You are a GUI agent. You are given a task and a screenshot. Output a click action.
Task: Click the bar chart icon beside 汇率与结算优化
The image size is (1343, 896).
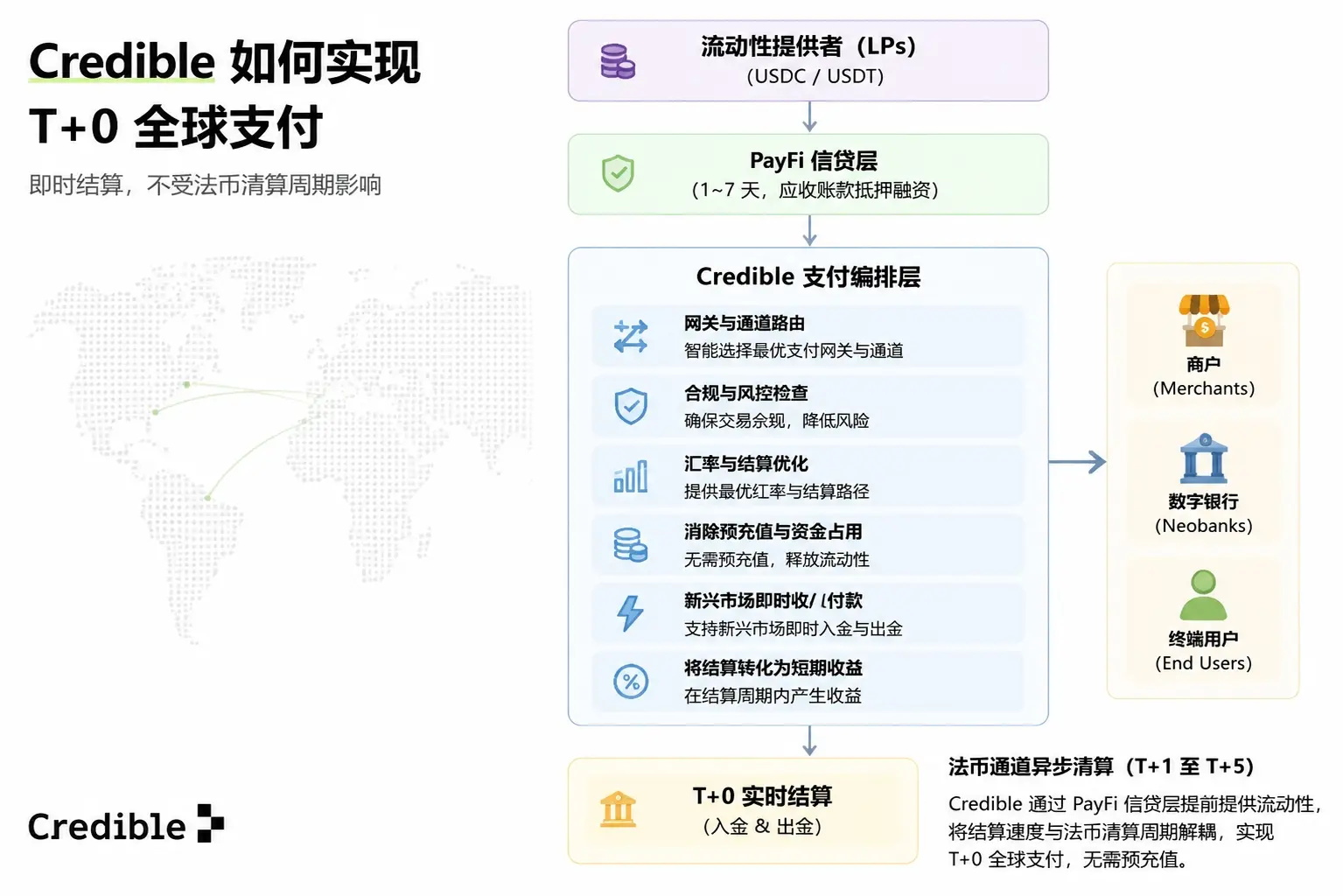[631, 476]
